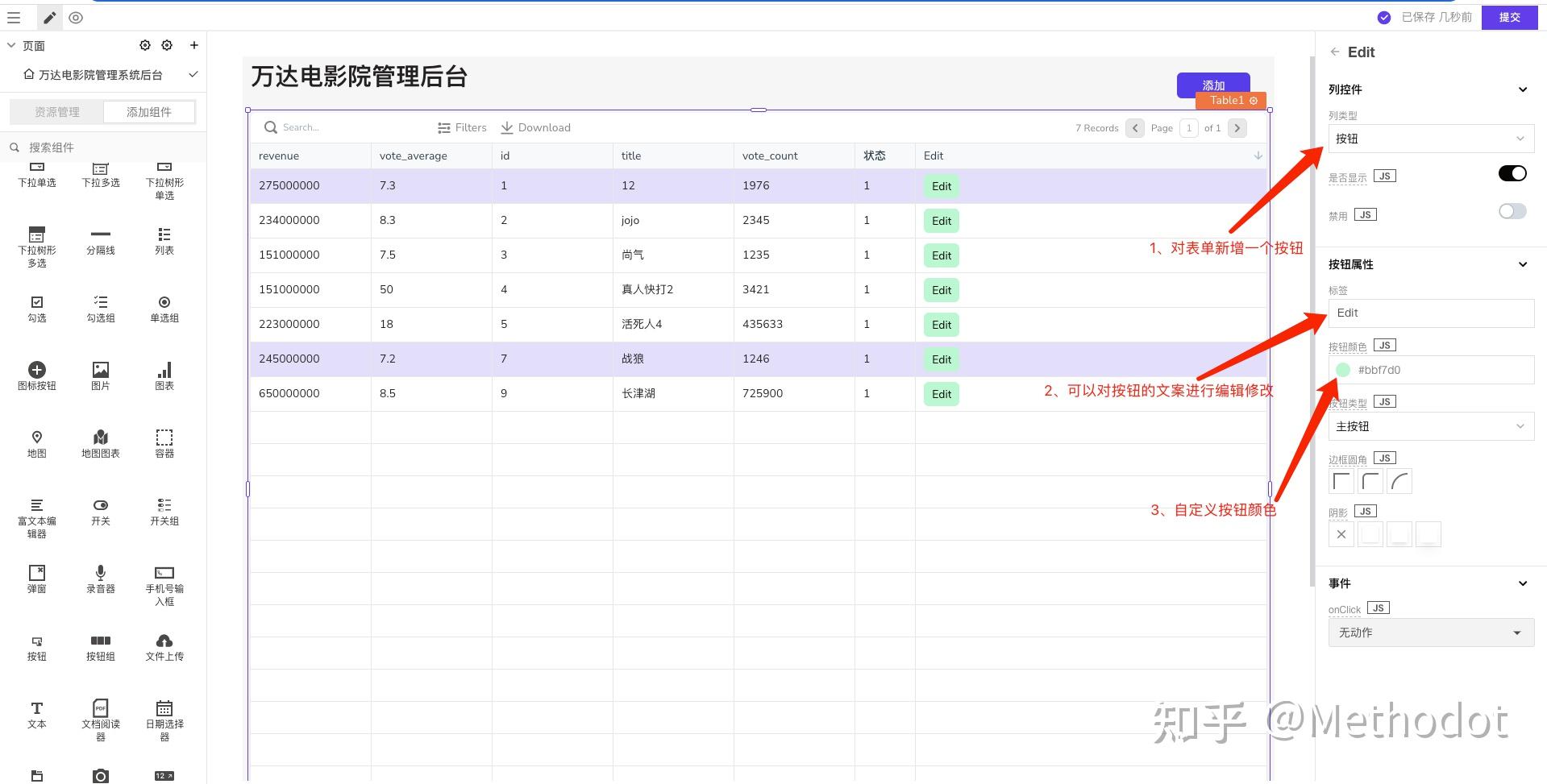Screen dimensions: 1547x784
Task: Add the 地图 map widget
Action: [37, 444]
